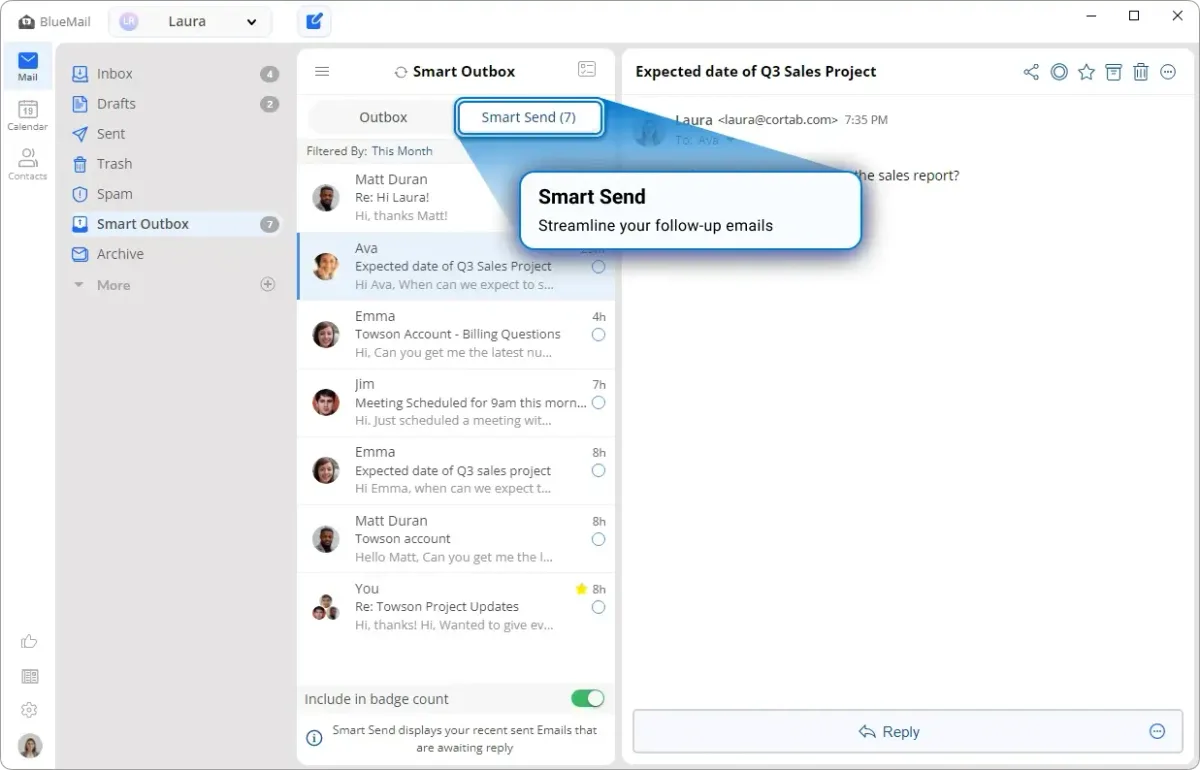Check the circle on Matt Duran Towson account
The image size is (1200, 770).
point(598,539)
